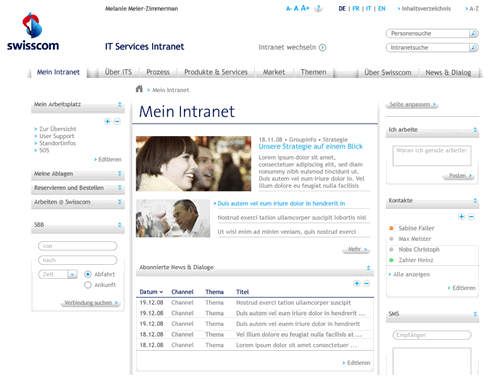488x379 pixels.
Task: Click the man with wine glass thumbnail
Action: [173, 218]
